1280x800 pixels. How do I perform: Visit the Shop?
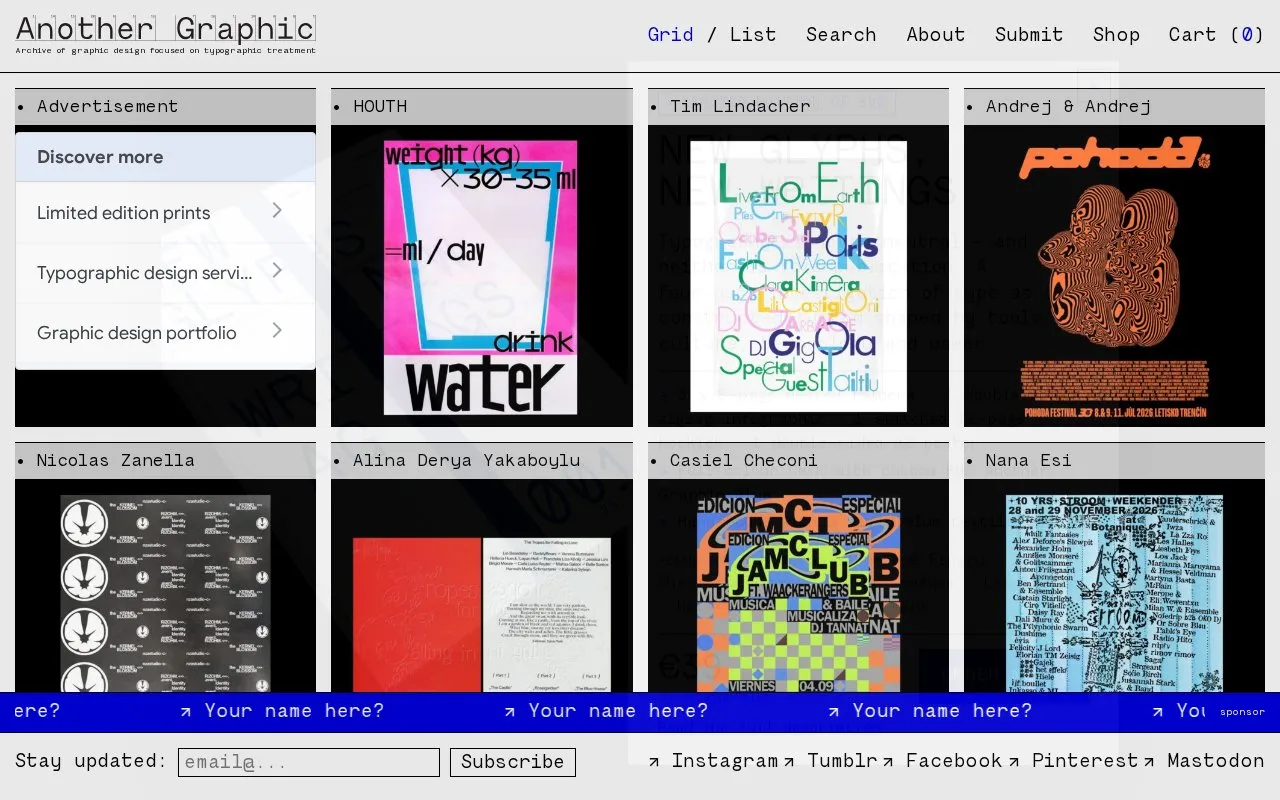point(1116,35)
